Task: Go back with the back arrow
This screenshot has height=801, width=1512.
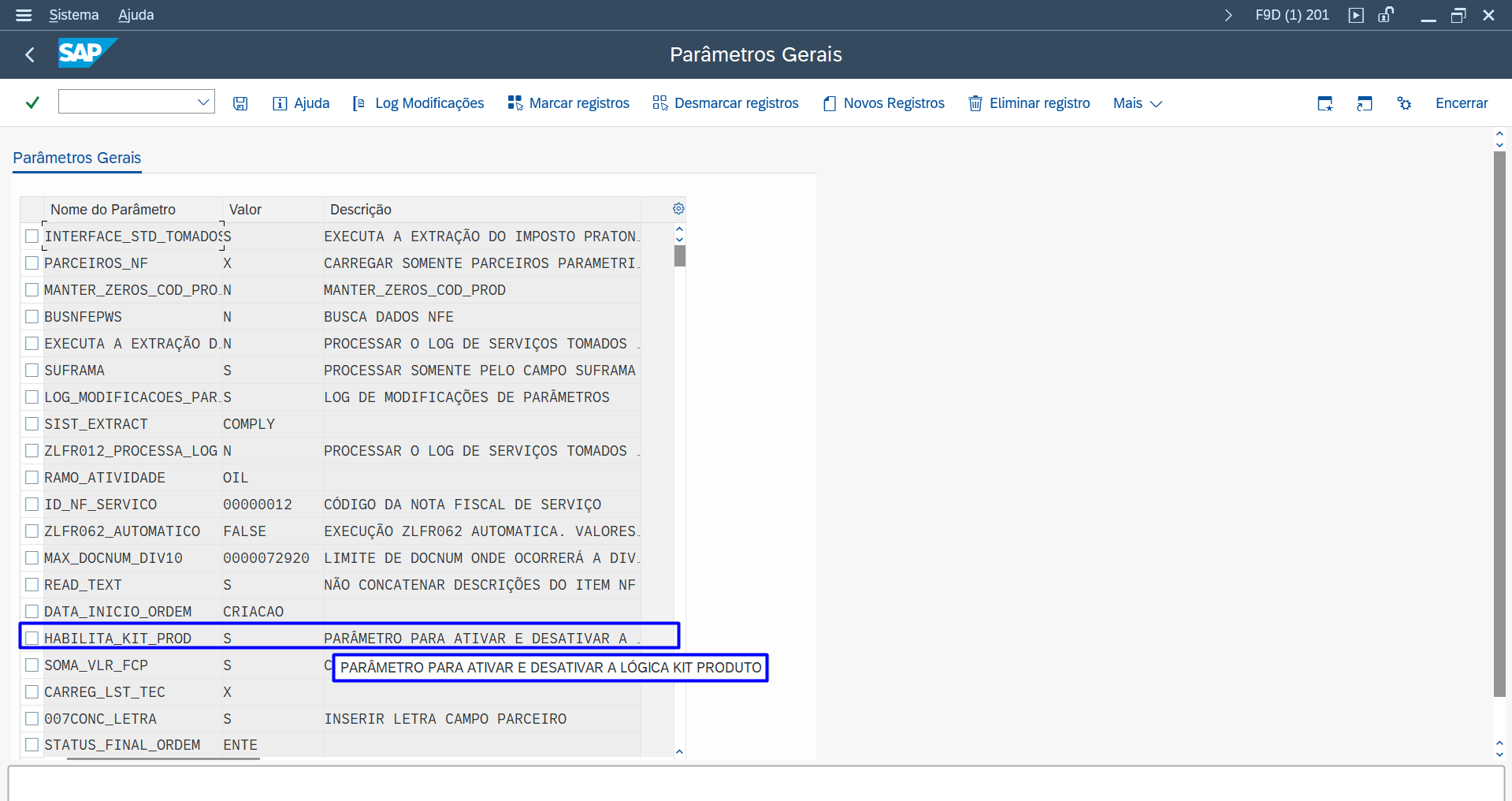Action: (30, 54)
